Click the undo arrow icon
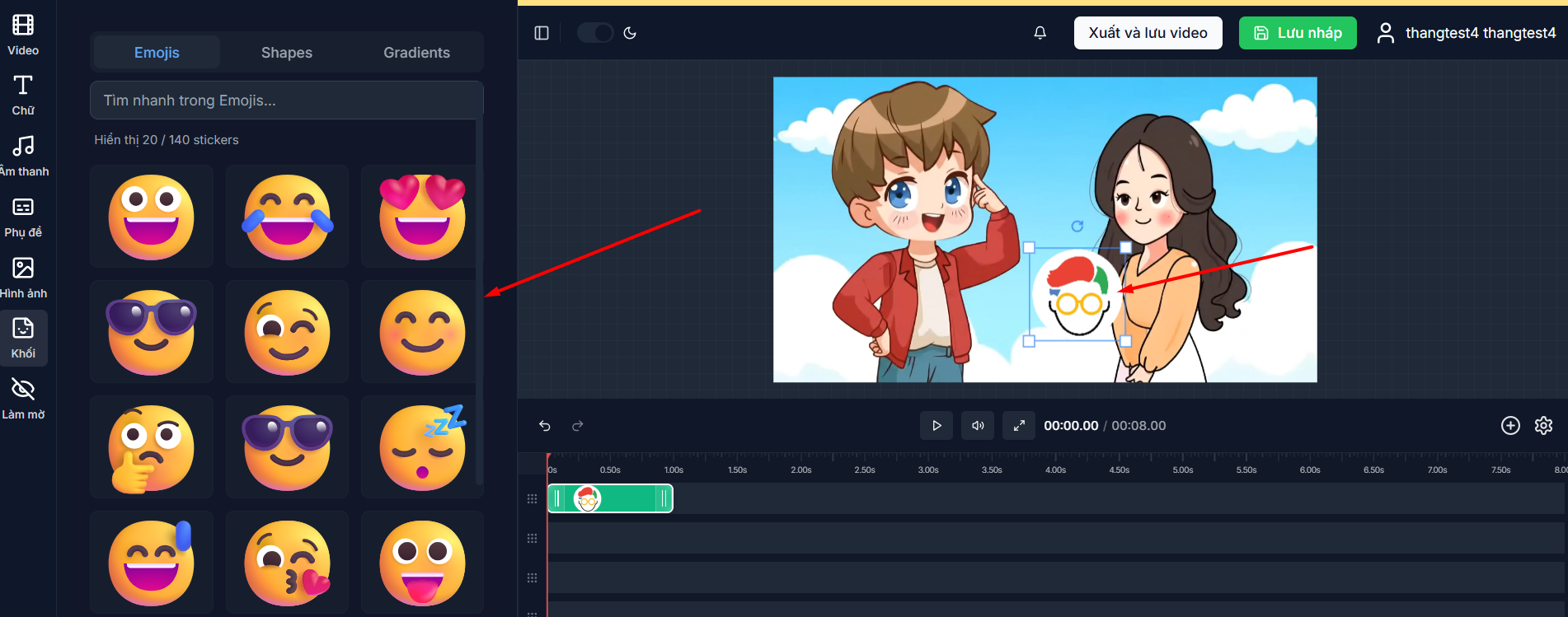This screenshot has height=617, width=1568. (545, 426)
